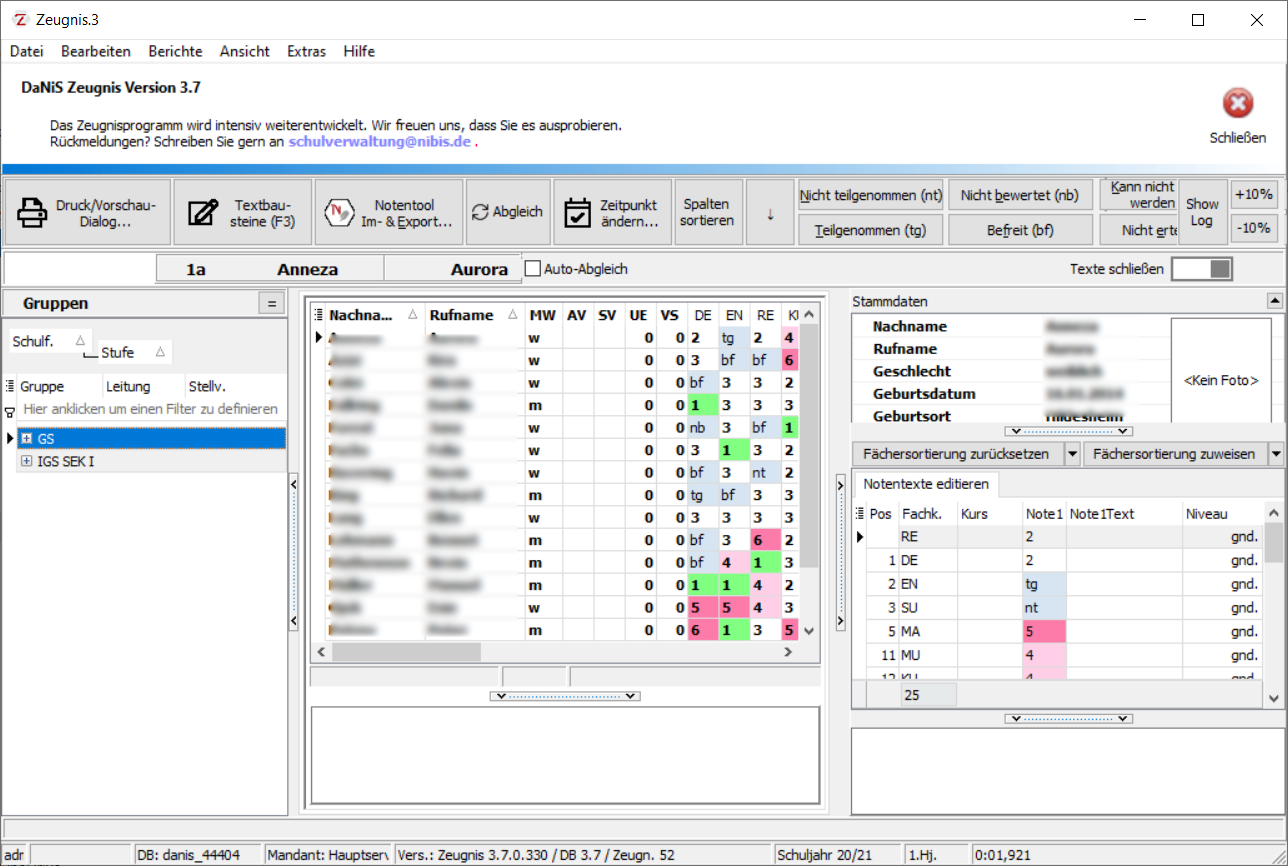
Task: Open the Berichte menu
Action: tap(175, 51)
